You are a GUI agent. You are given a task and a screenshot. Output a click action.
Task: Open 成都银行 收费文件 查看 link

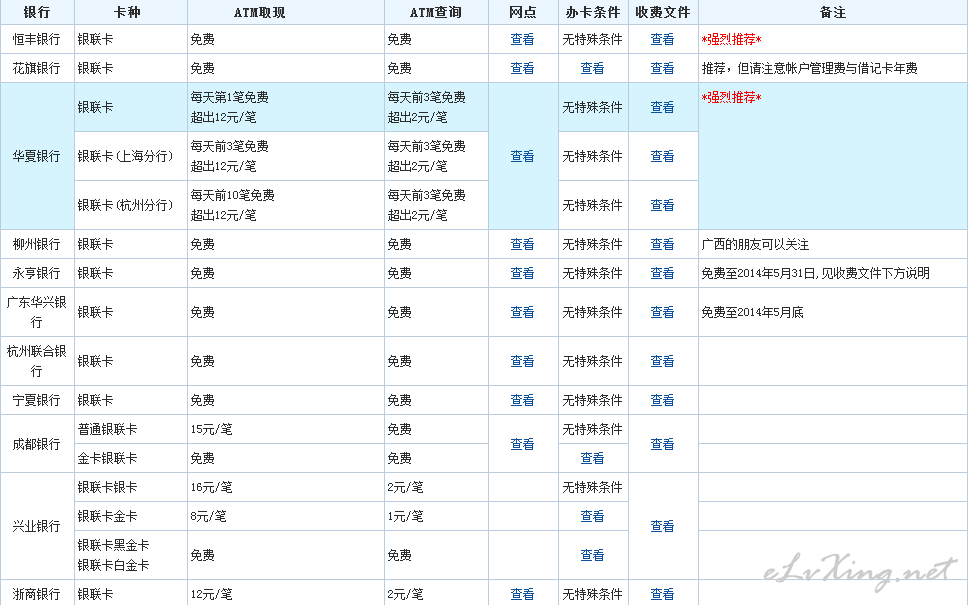tap(662, 444)
